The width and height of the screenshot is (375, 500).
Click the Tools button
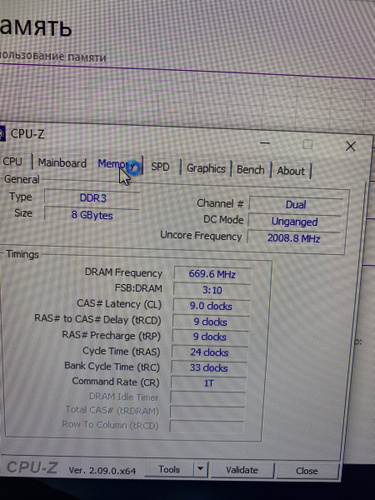[x=169, y=469]
